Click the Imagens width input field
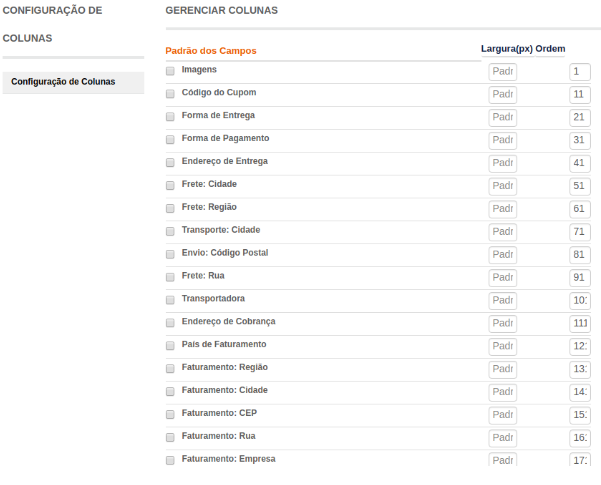 point(503,72)
